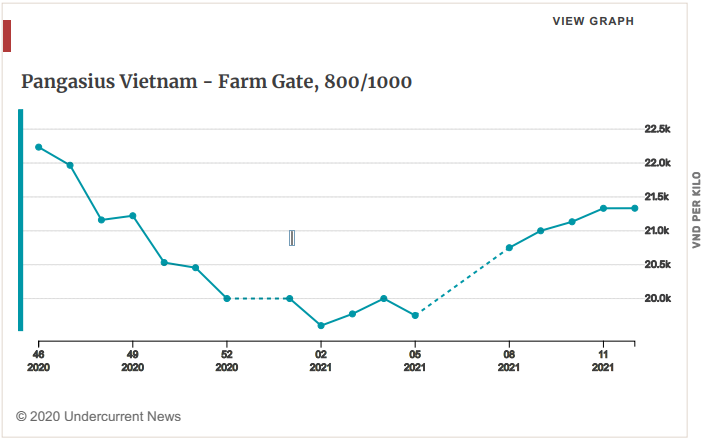Image resolution: width=704 pixels, height=443 pixels.
Task: Click the VND PER KILO axis title
Action: point(696,210)
